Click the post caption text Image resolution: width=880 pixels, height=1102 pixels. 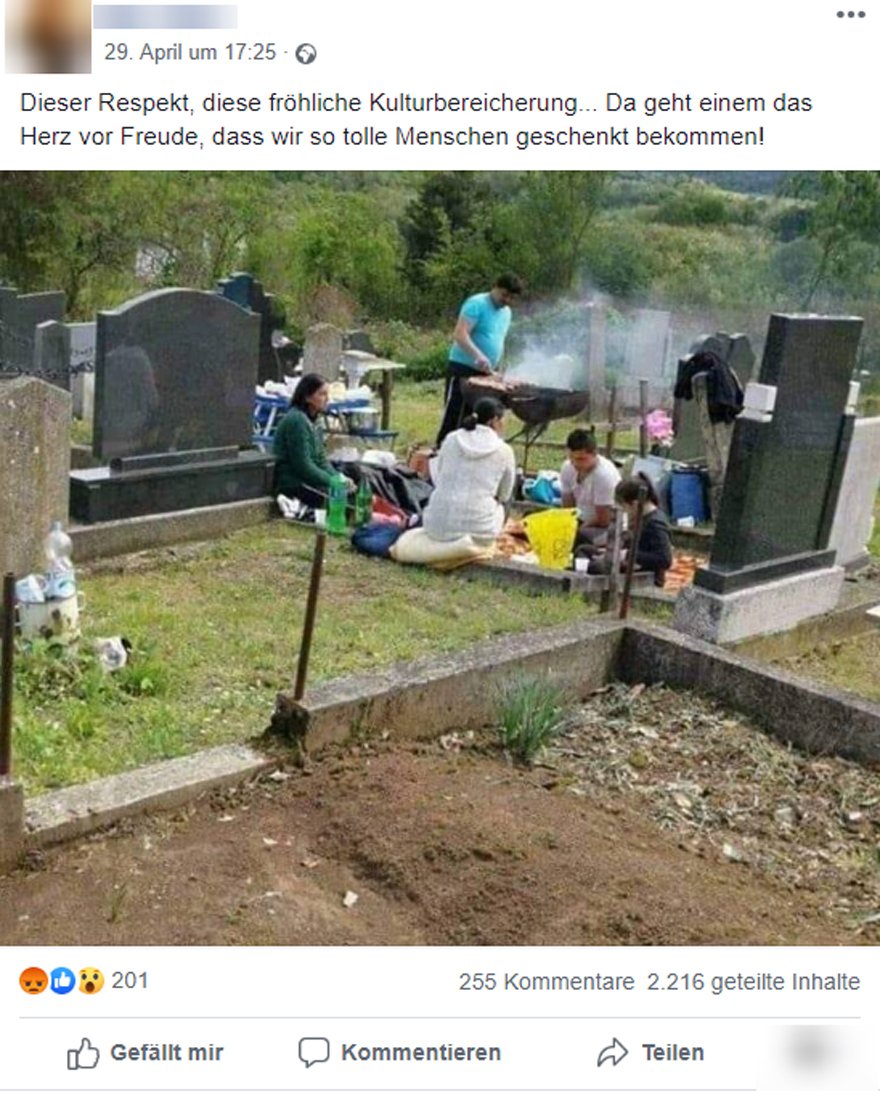[x=416, y=119]
